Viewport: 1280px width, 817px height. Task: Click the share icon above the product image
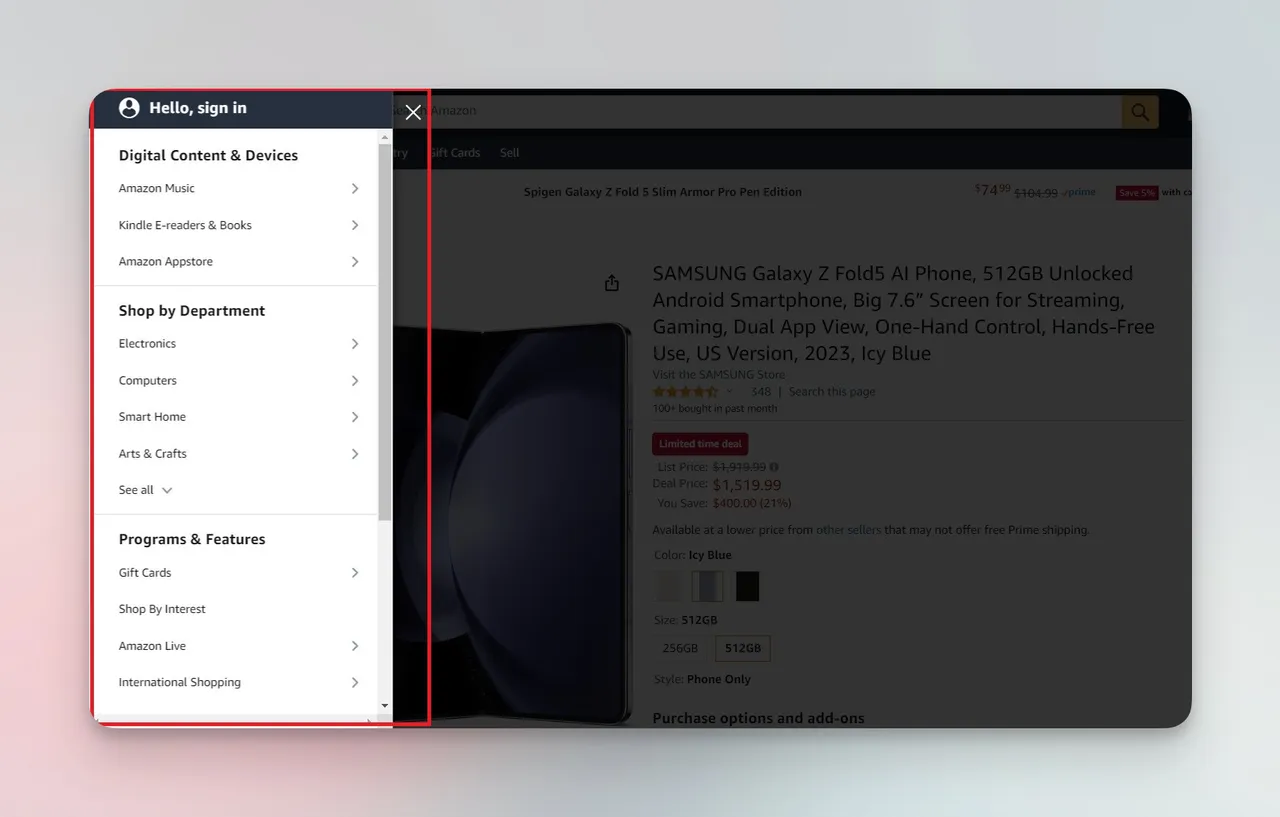pyautogui.click(x=612, y=283)
